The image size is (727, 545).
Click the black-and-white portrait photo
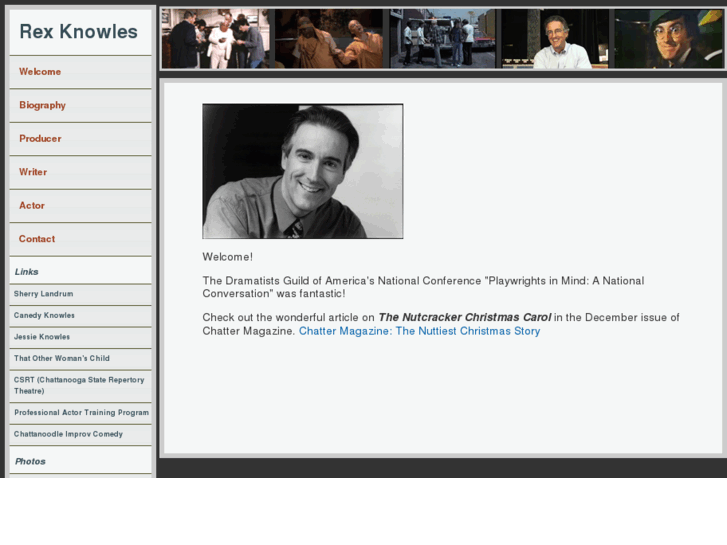[x=303, y=171]
